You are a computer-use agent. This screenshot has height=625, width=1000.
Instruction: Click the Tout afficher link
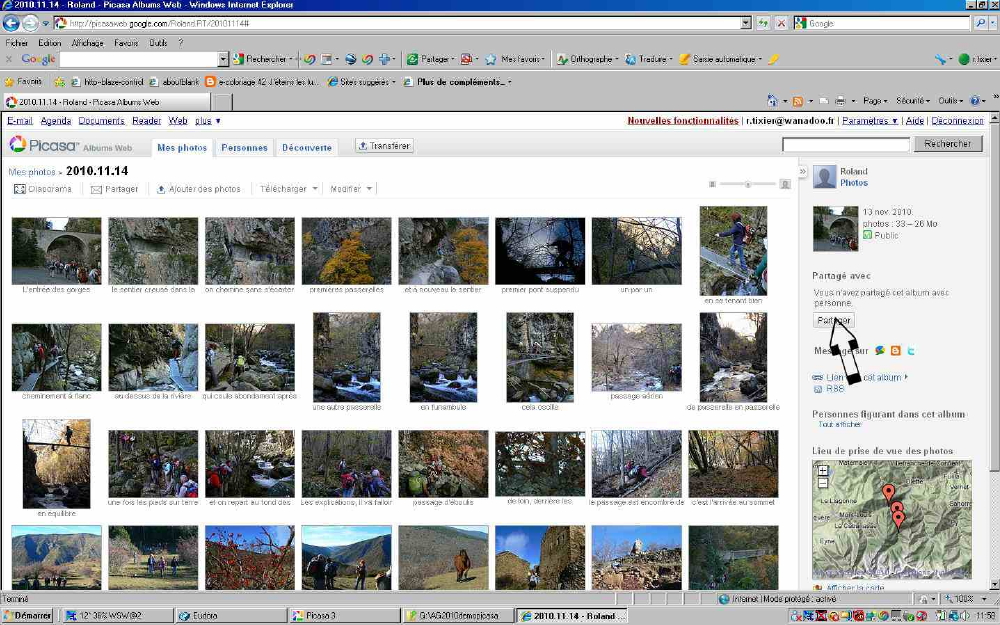tap(840, 424)
